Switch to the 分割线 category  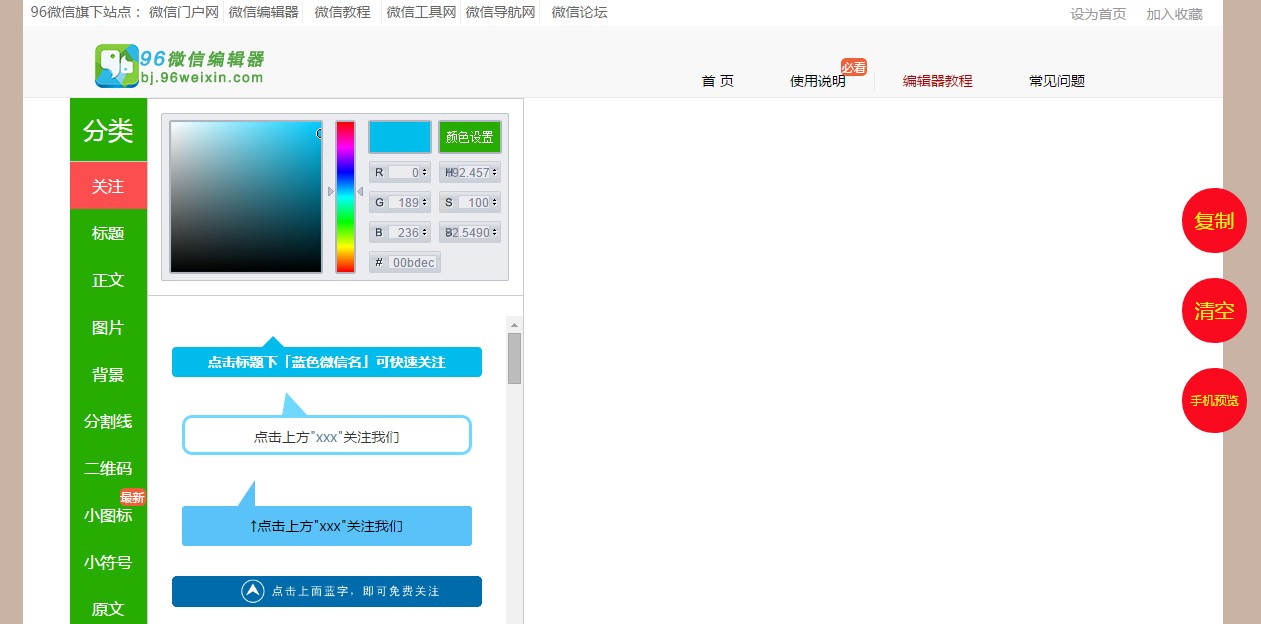[108, 421]
